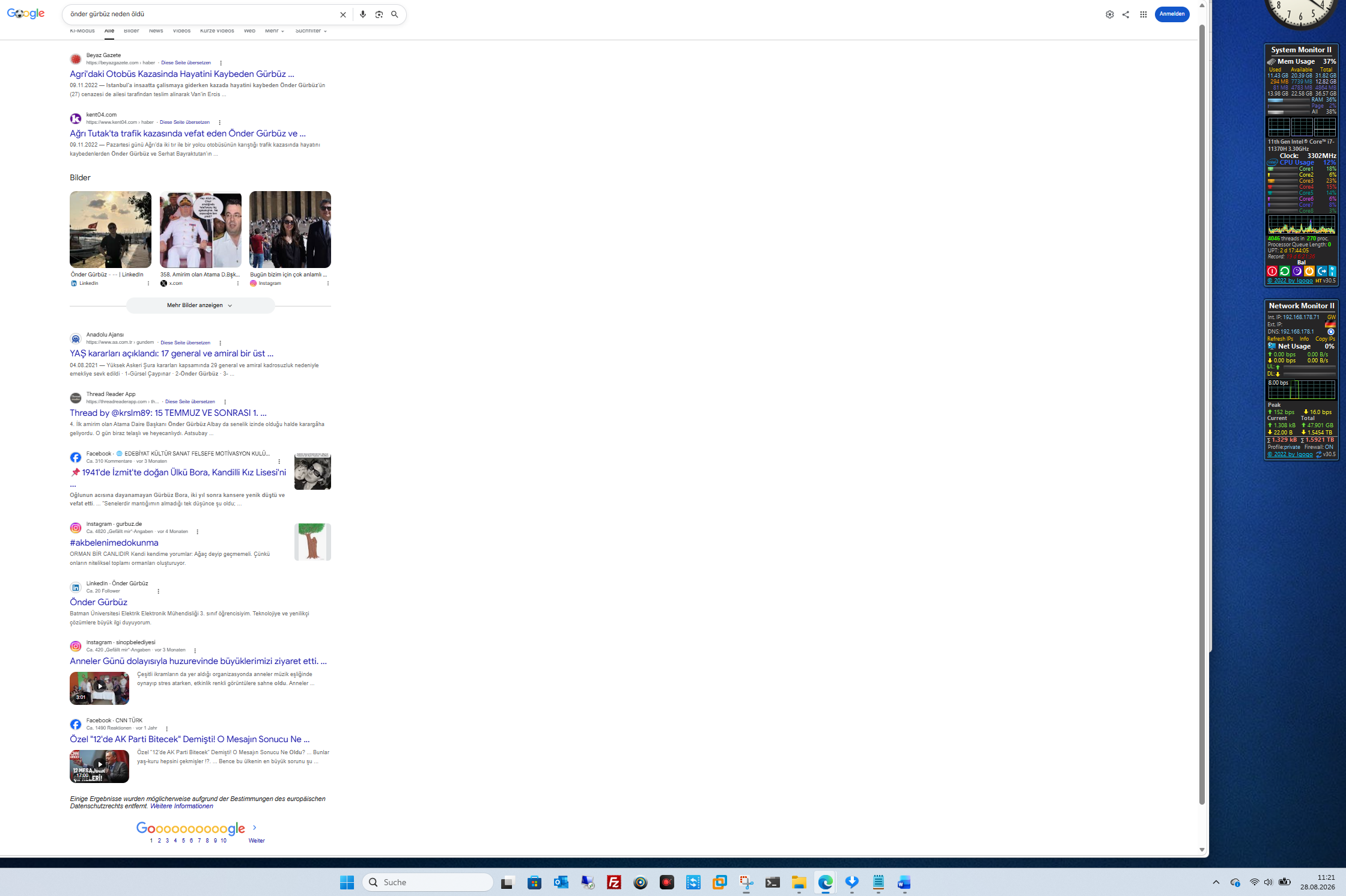Play sinopbelediyesi Instagram video thumbnail
Image resolution: width=1346 pixels, height=896 pixels.
pos(99,688)
